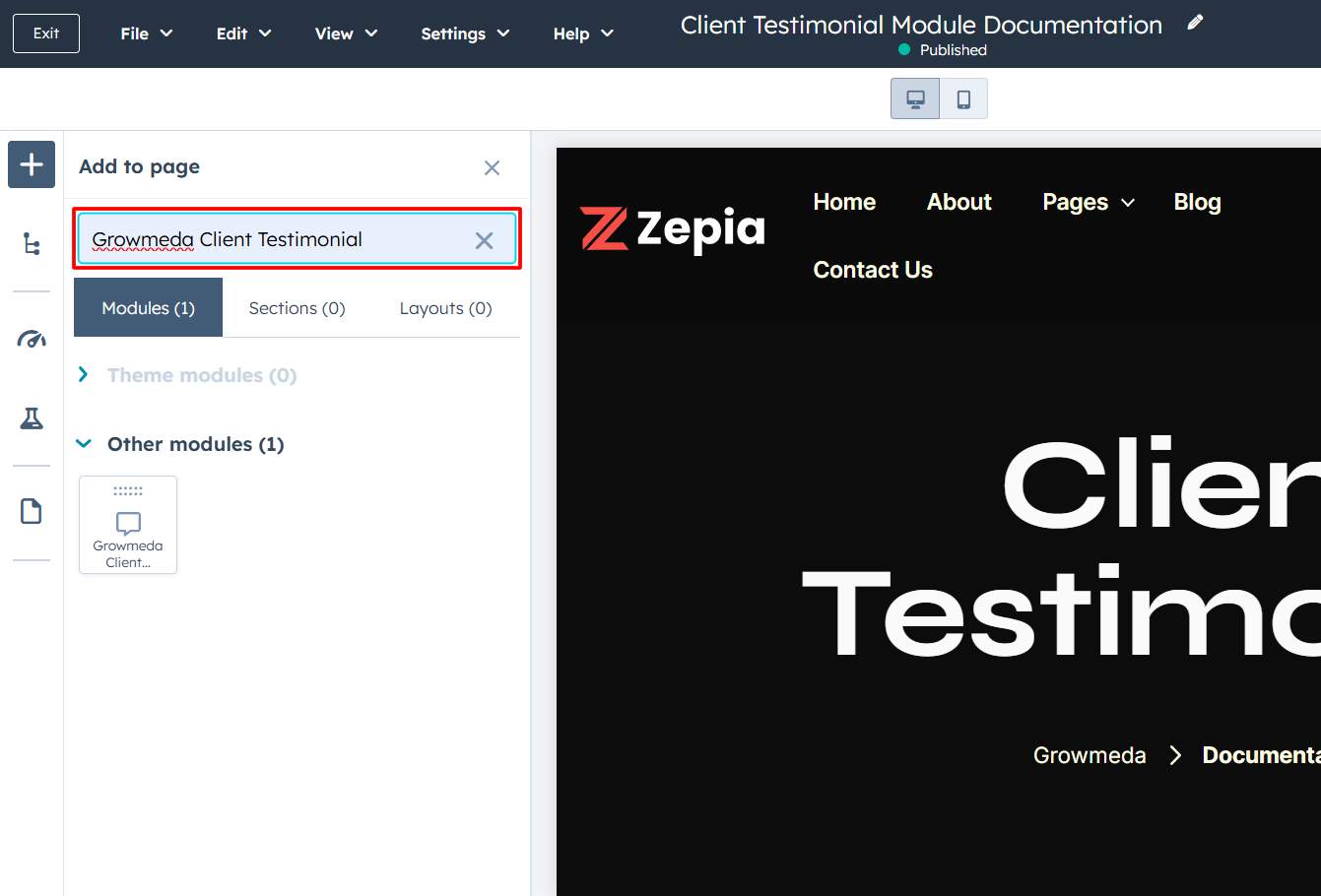The height and width of the screenshot is (896, 1321).
Task: Clear the module search text
Action: (484, 241)
